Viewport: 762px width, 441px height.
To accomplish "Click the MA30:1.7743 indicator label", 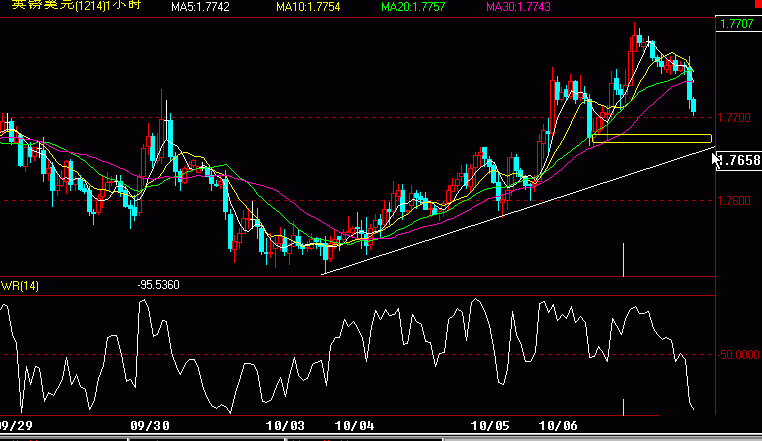I will pyautogui.click(x=518, y=7).
